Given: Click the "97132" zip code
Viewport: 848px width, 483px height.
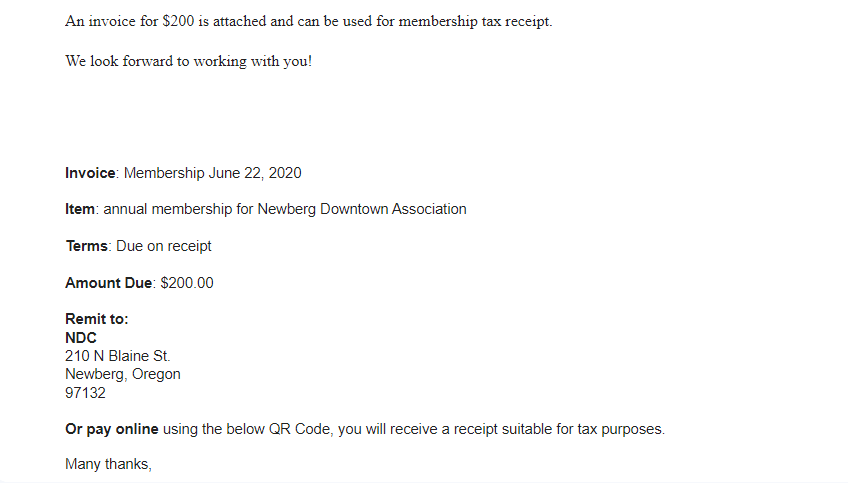Looking at the screenshot, I should click(85, 393).
